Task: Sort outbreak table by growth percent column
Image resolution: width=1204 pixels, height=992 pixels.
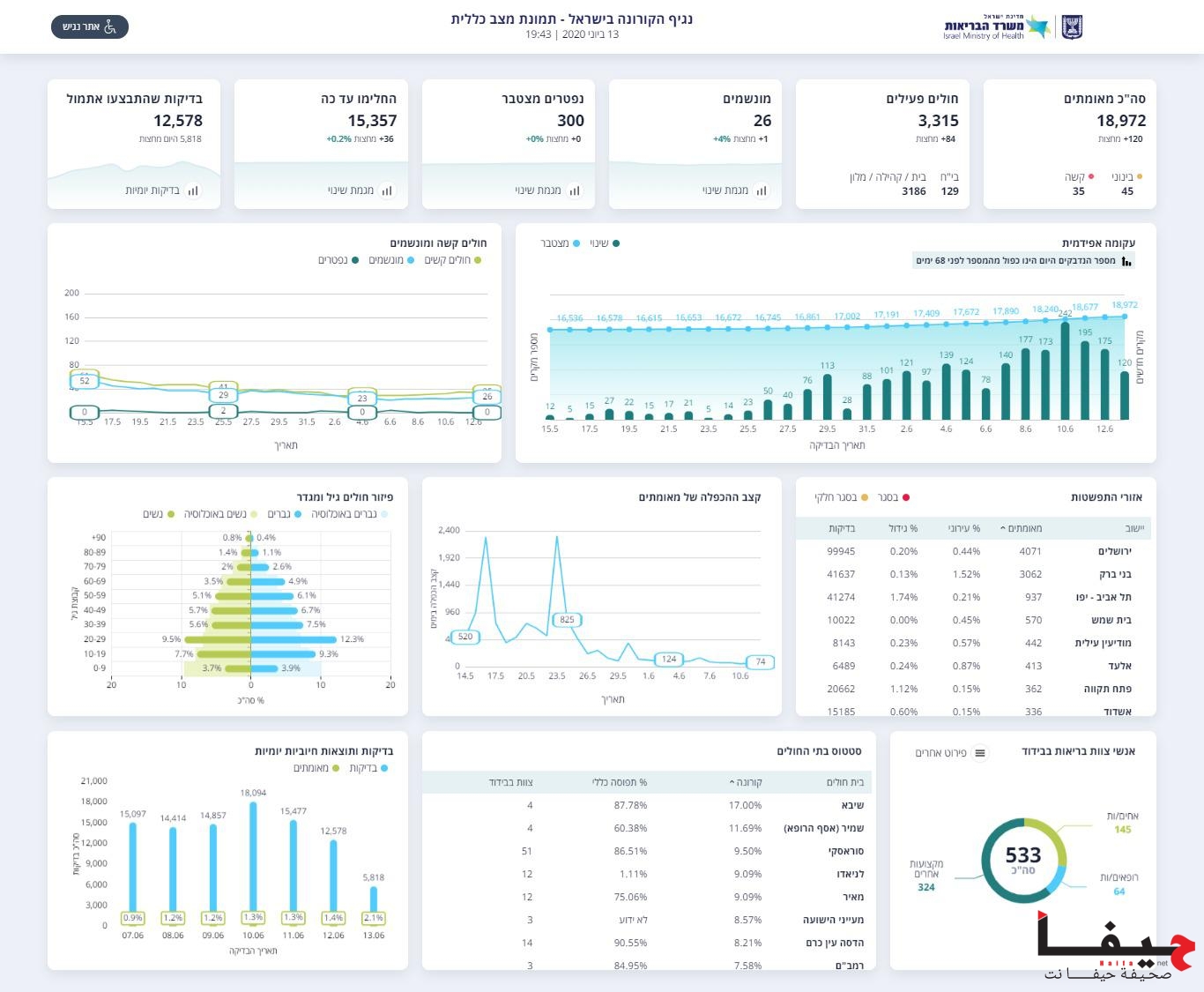Action: click(x=903, y=528)
